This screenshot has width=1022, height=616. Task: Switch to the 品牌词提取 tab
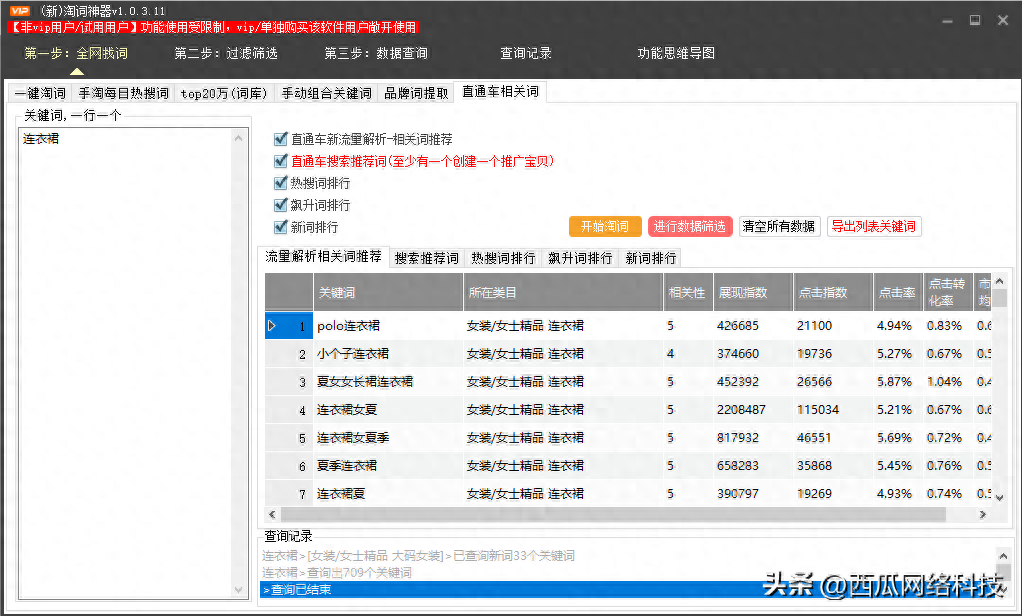point(416,93)
